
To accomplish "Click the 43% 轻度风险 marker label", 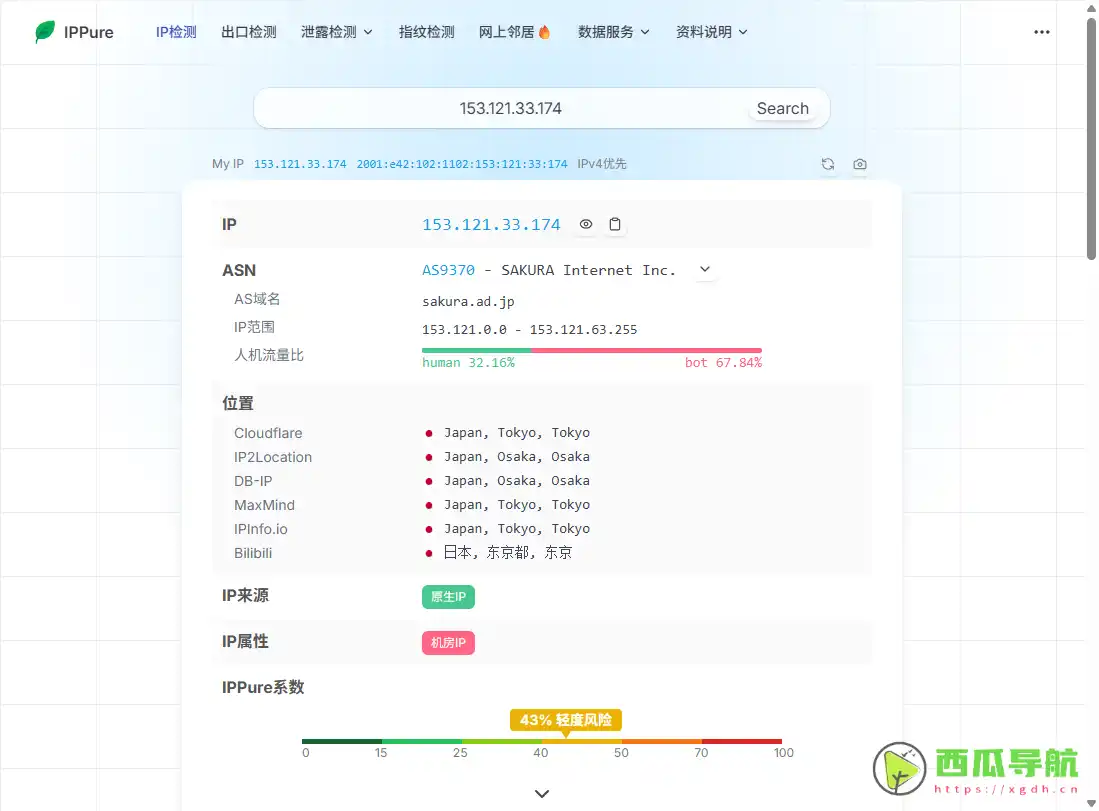I will pos(566,720).
